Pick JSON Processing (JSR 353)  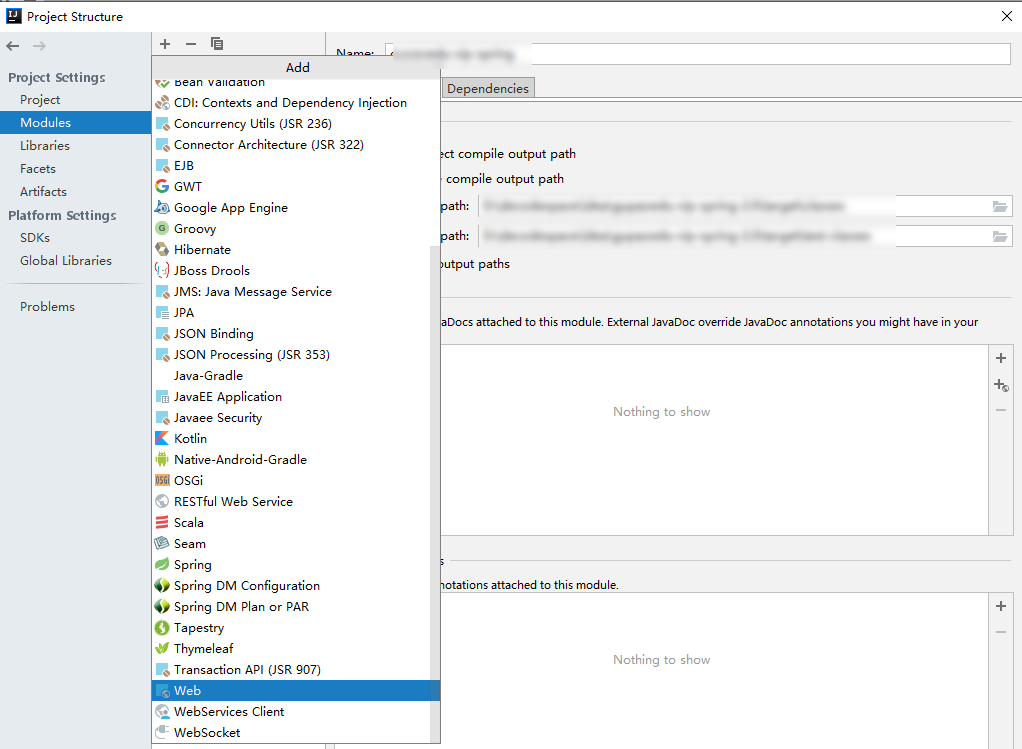tap(291, 355)
